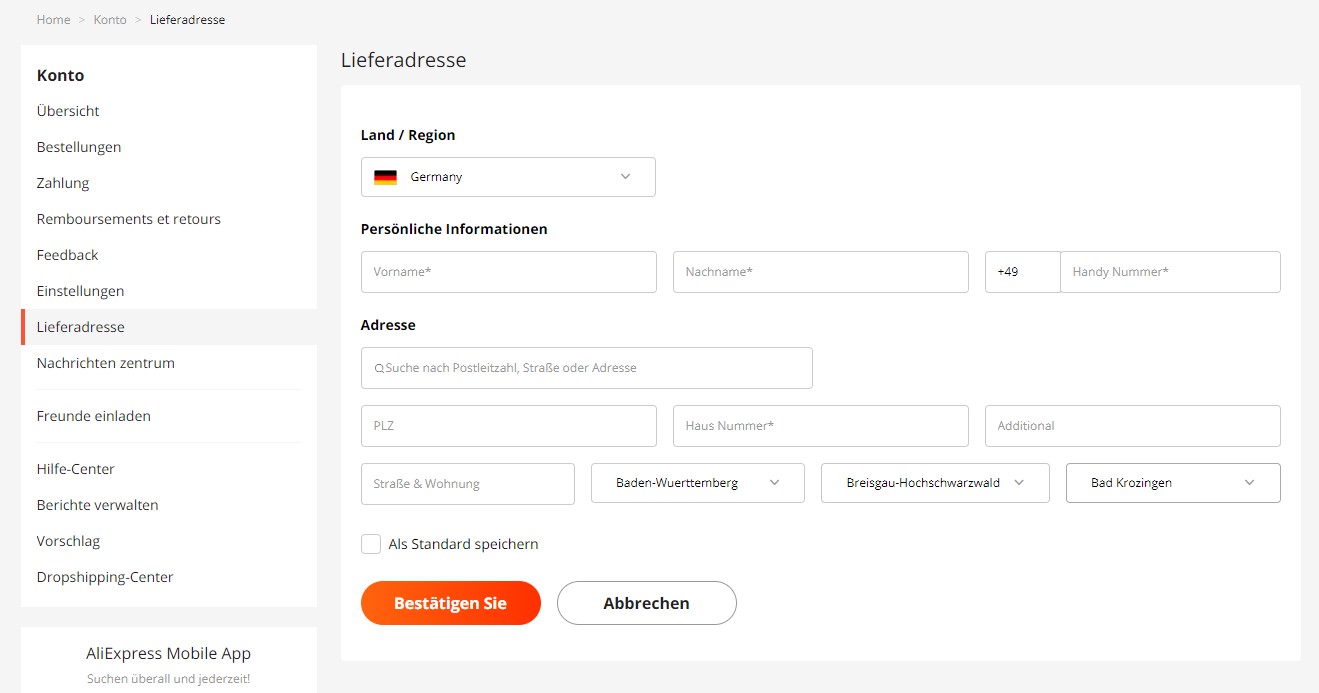Click the Abbrechen button
The width and height of the screenshot is (1319, 693).
646,603
